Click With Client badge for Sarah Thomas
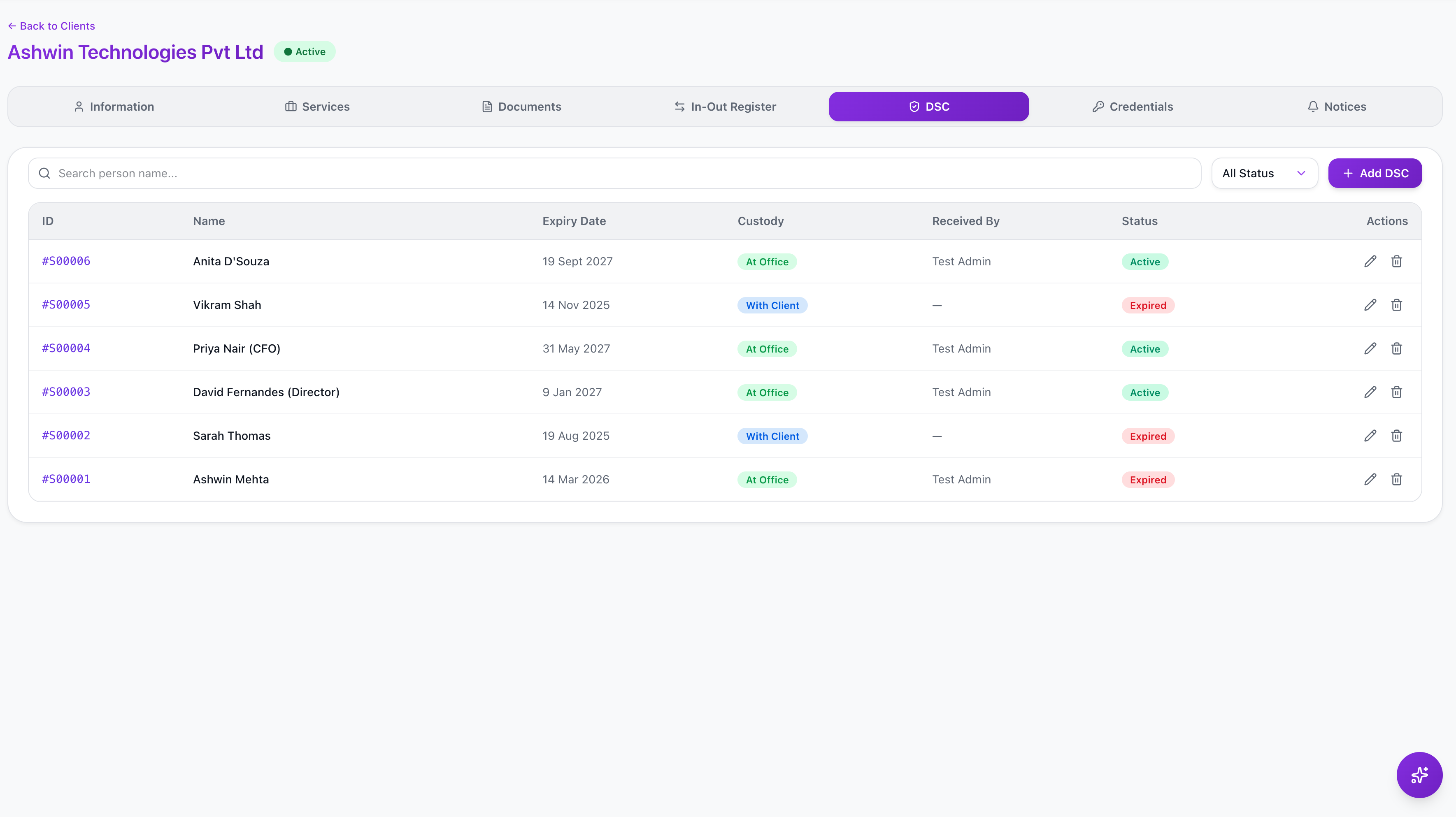The height and width of the screenshot is (817, 1456). pos(772,436)
